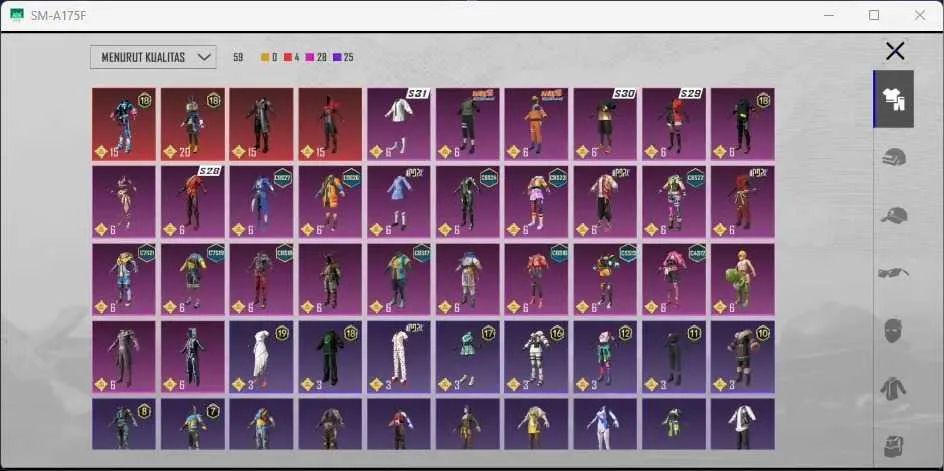Screen dimensions: 944x471
Task: Select the red-tier outfit valued 20
Action: tap(193, 125)
